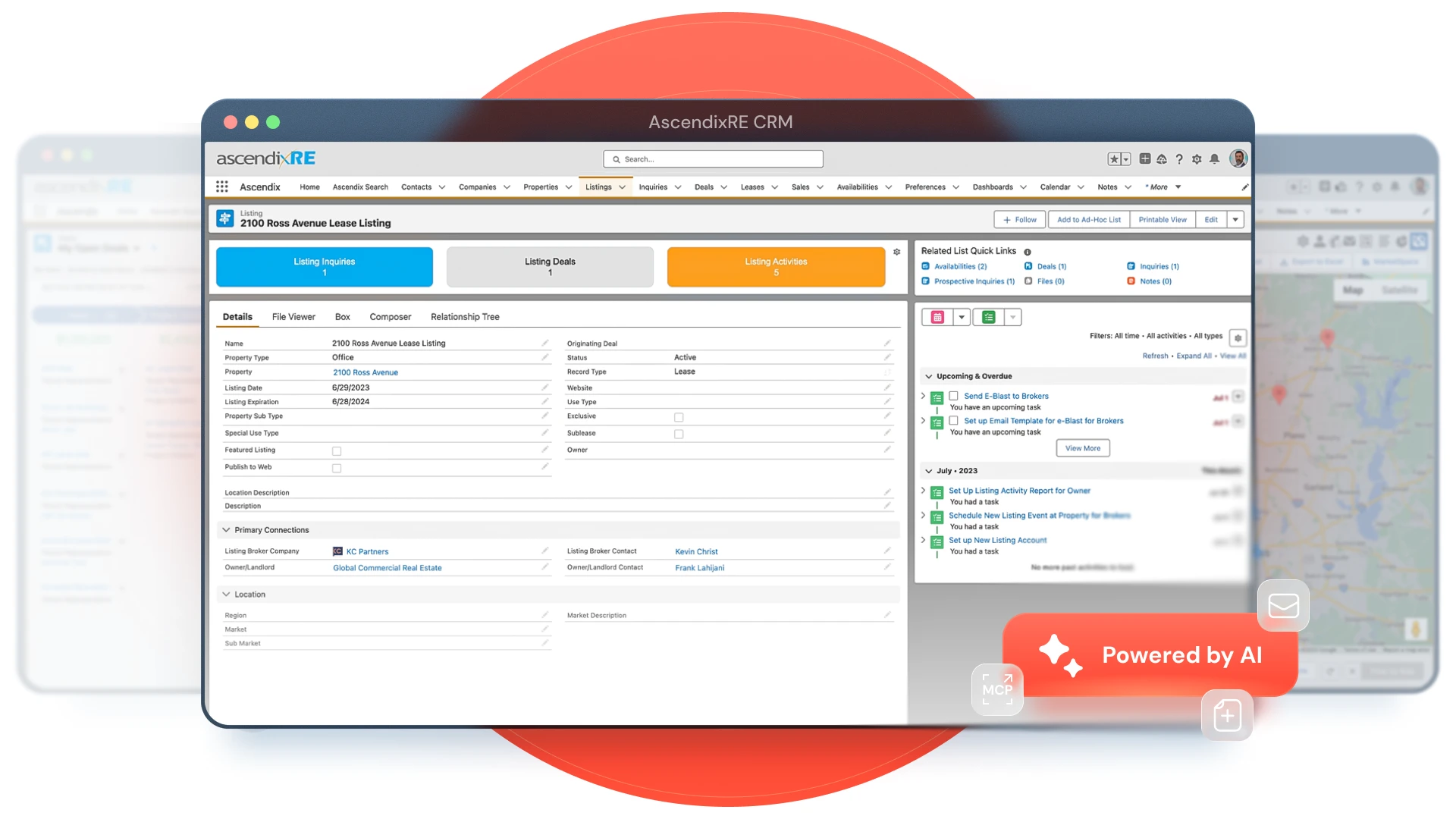Click the Listing Activities orange tile

[x=776, y=267]
